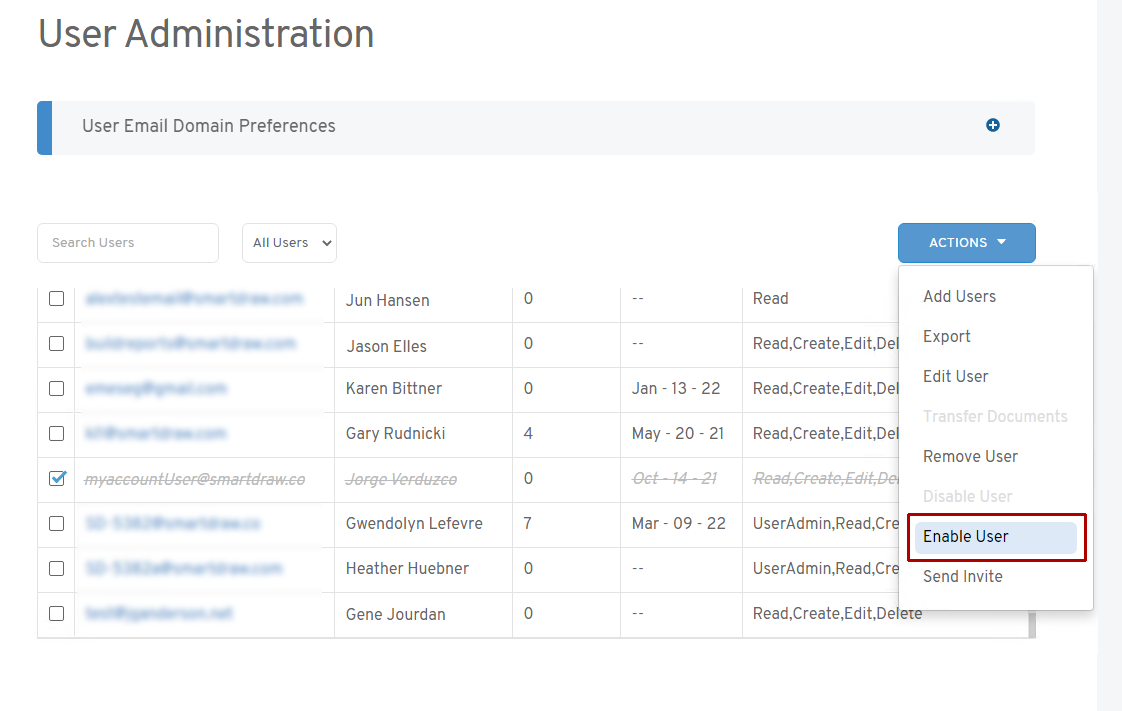1122x711 pixels.
Task: Click Enable User in the menu
Action: tap(966, 536)
